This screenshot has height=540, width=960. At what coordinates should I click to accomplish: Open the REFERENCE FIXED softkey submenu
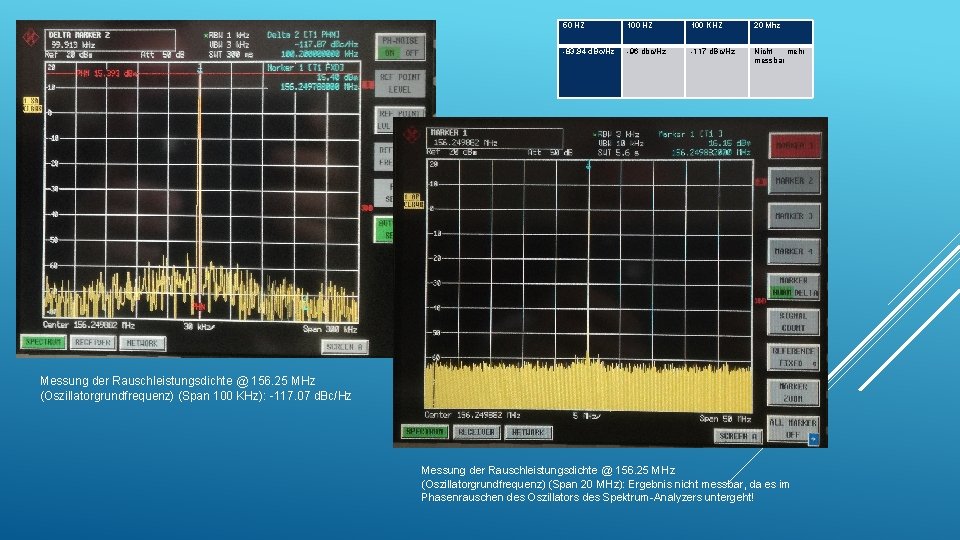coord(793,357)
